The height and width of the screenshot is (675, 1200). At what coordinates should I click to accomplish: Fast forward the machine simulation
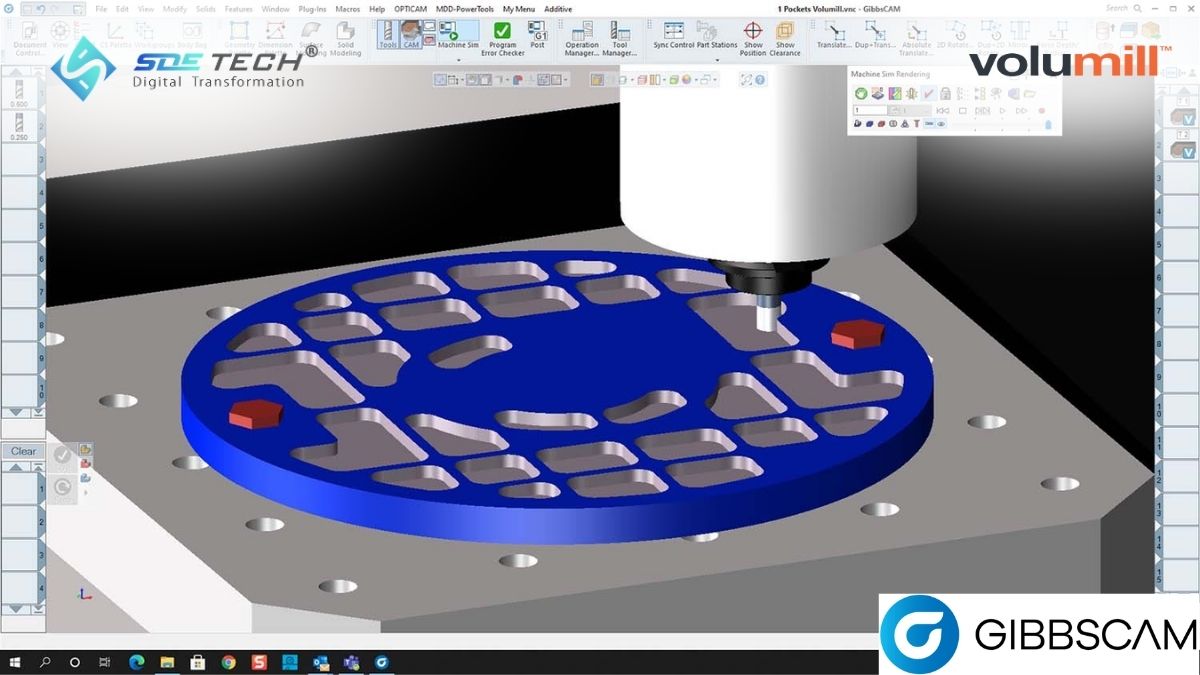point(1022,110)
